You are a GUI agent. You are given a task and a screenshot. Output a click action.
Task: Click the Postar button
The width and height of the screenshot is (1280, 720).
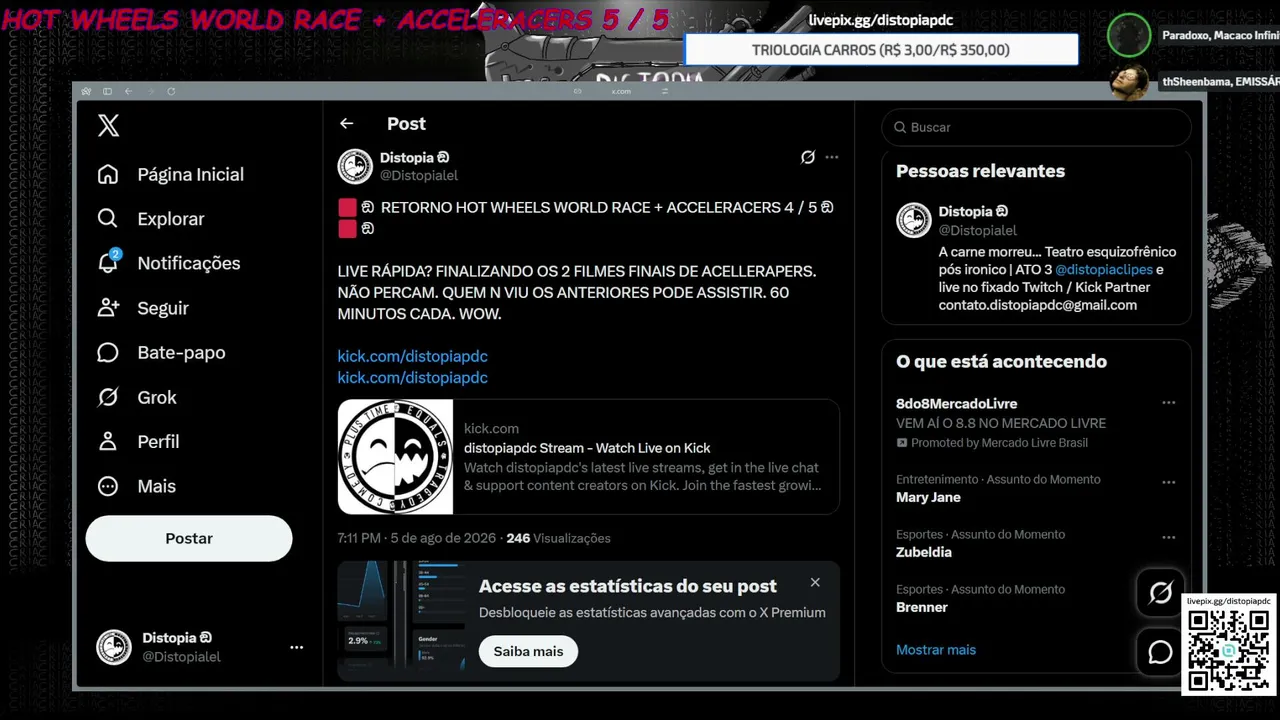(x=189, y=538)
